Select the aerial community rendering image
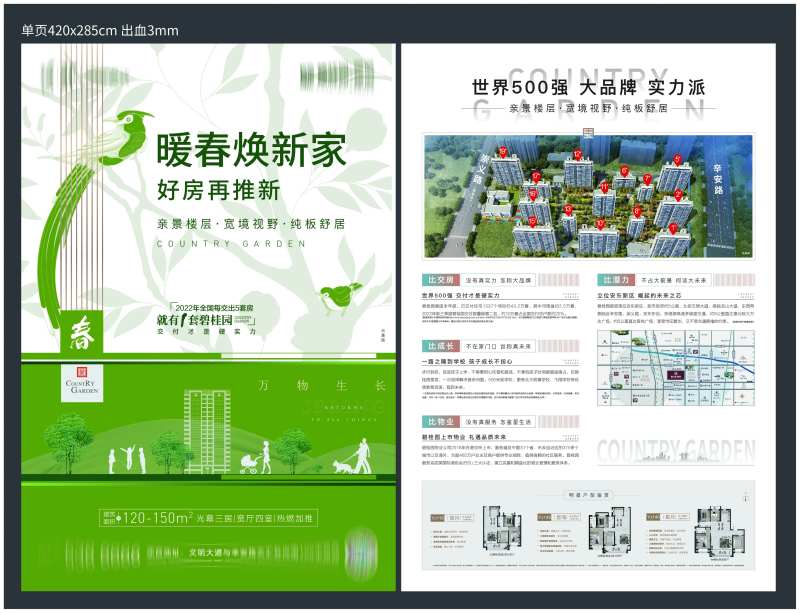 588,197
